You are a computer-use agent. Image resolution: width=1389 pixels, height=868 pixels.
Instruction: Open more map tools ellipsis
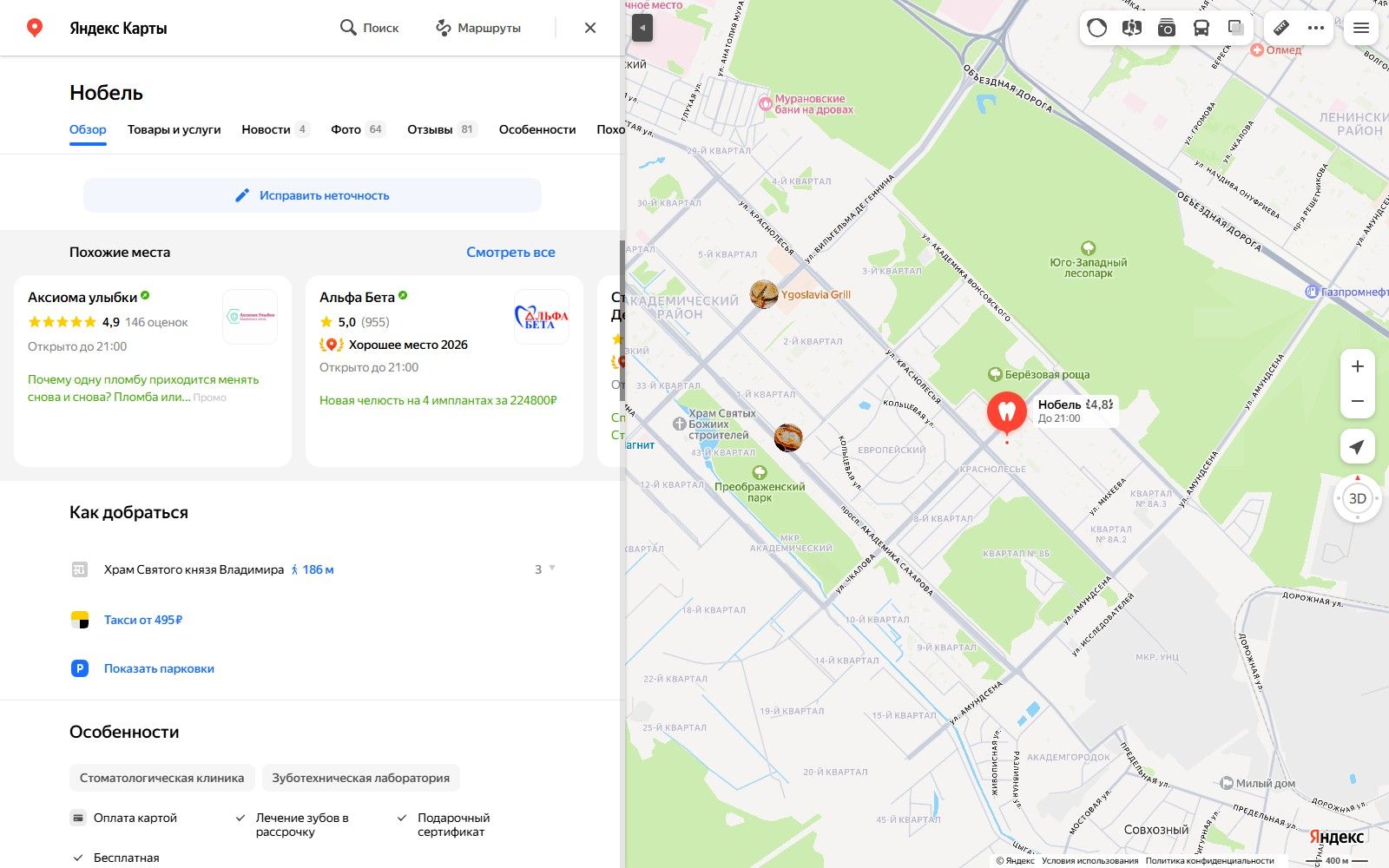point(1316,28)
